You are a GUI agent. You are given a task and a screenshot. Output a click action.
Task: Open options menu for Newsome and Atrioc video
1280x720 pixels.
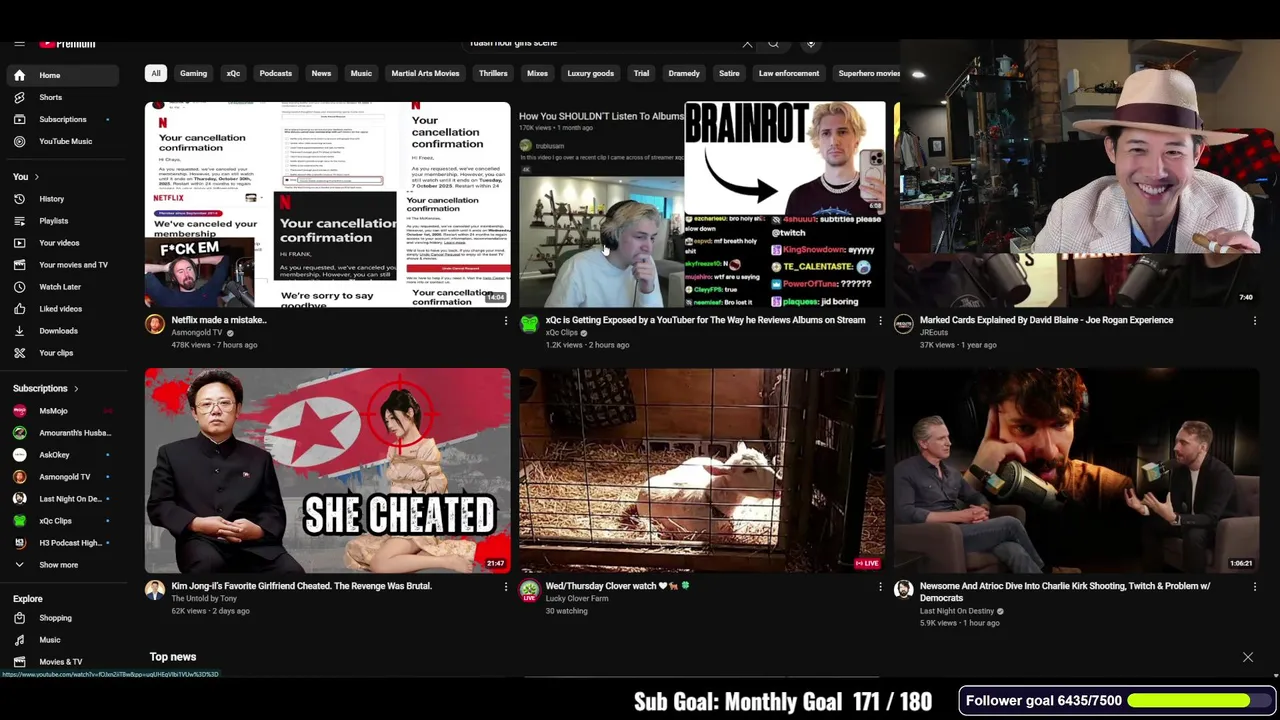1254,587
